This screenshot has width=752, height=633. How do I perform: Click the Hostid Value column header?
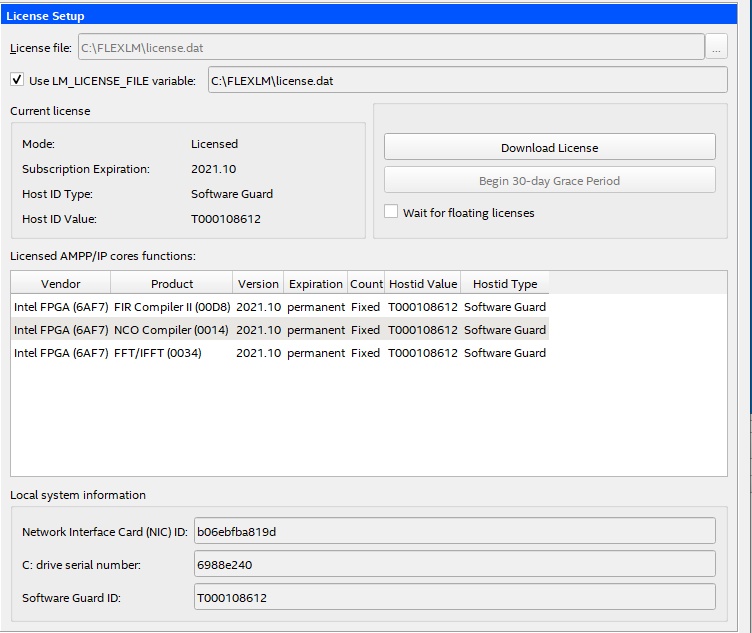tap(422, 284)
